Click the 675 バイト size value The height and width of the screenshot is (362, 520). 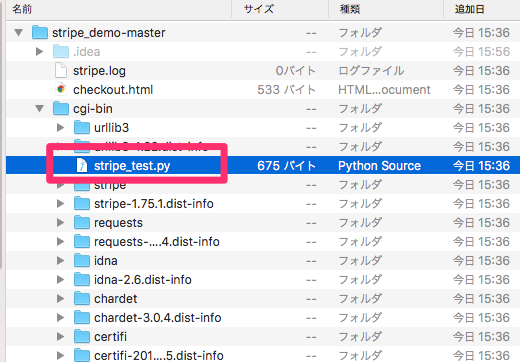[286, 166]
